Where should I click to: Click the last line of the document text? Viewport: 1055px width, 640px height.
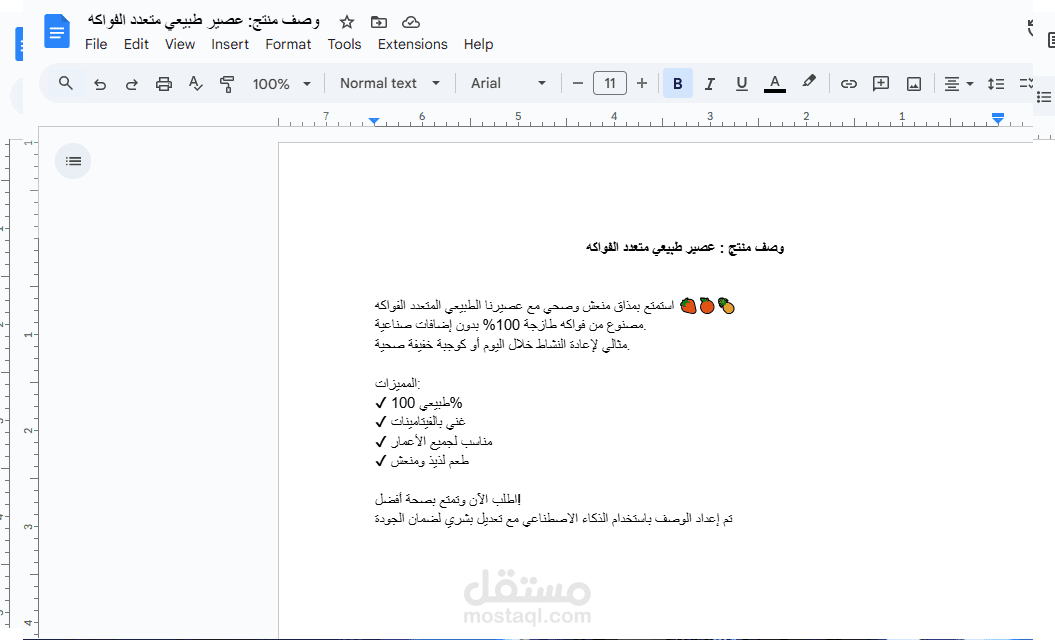point(554,519)
